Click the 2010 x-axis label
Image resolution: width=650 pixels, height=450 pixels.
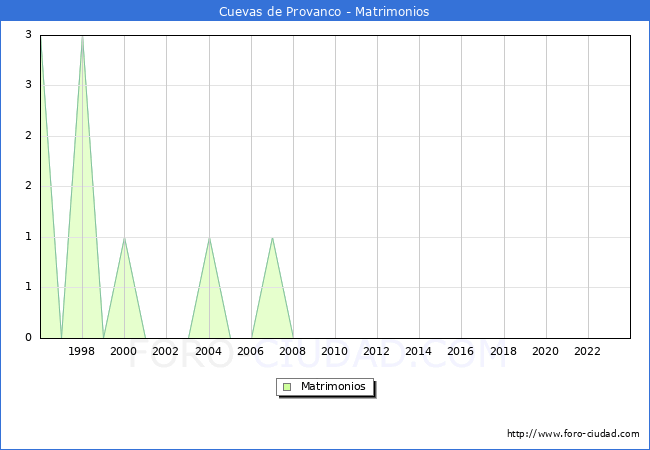tap(335, 352)
